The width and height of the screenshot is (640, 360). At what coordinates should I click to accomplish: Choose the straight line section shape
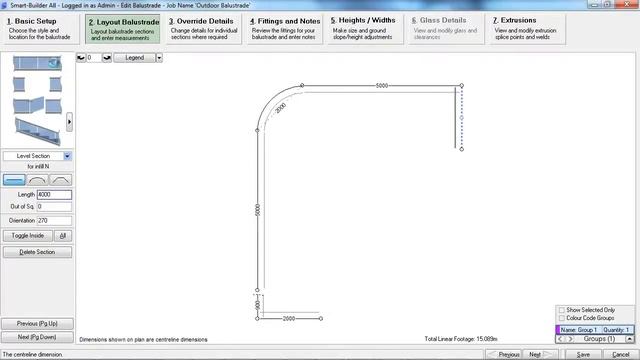[x=14, y=180]
